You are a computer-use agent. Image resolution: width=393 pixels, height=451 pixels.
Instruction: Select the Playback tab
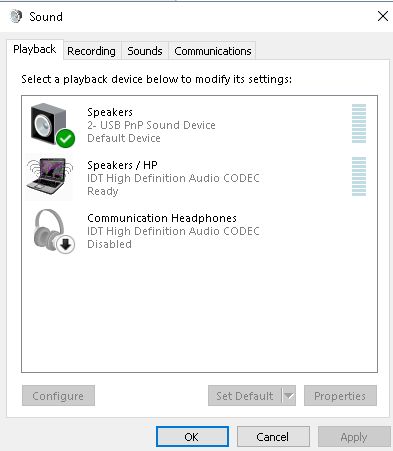point(35,49)
